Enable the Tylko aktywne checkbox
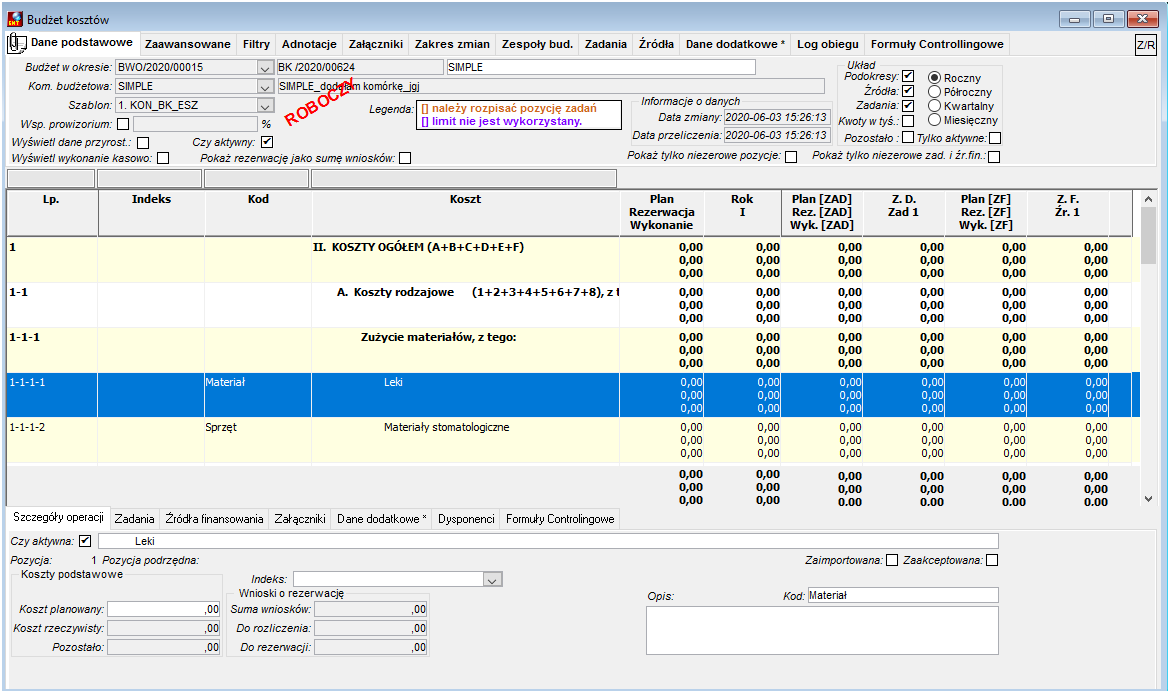 coord(995,138)
